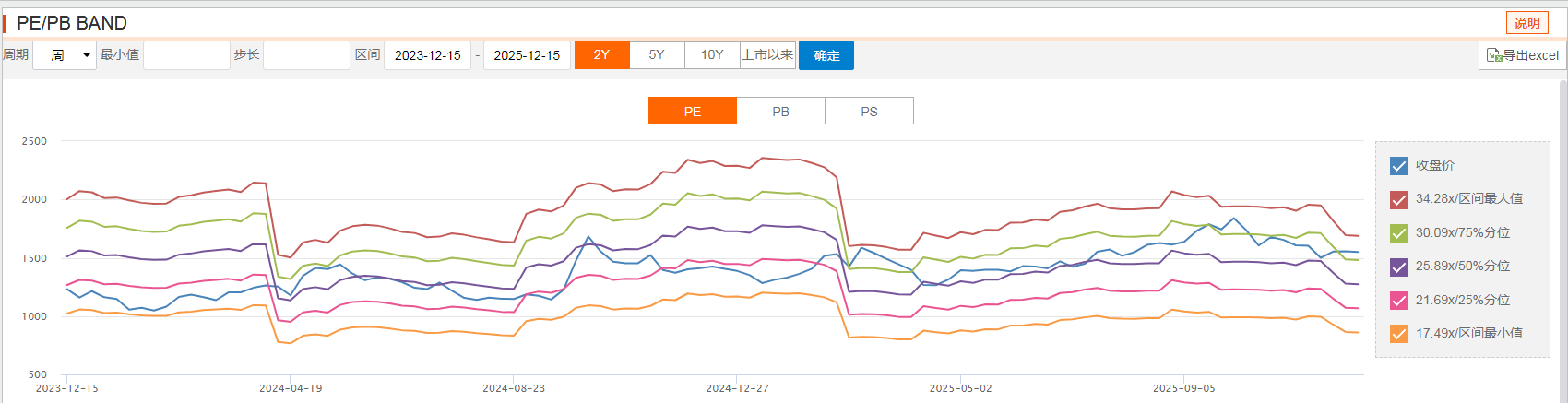This screenshot has height=403, width=1568.
Task: Toggle the 30.09x/75%分位 legend checkbox
Action: (1398, 233)
